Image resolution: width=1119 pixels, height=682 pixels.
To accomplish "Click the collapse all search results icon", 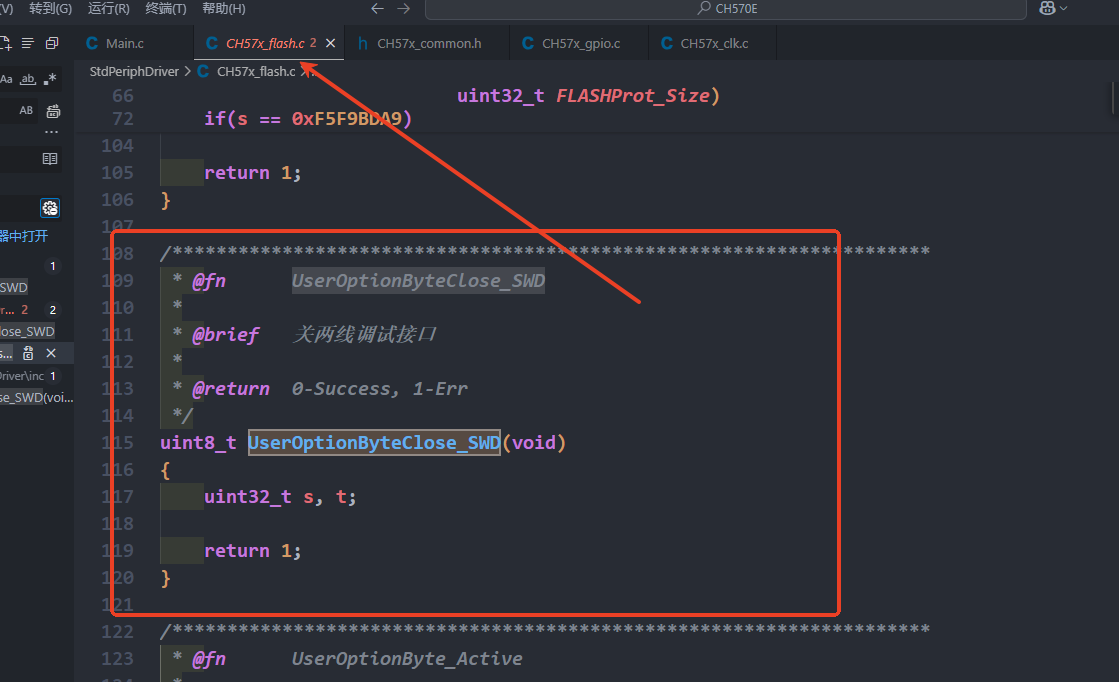I will [52, 43].
